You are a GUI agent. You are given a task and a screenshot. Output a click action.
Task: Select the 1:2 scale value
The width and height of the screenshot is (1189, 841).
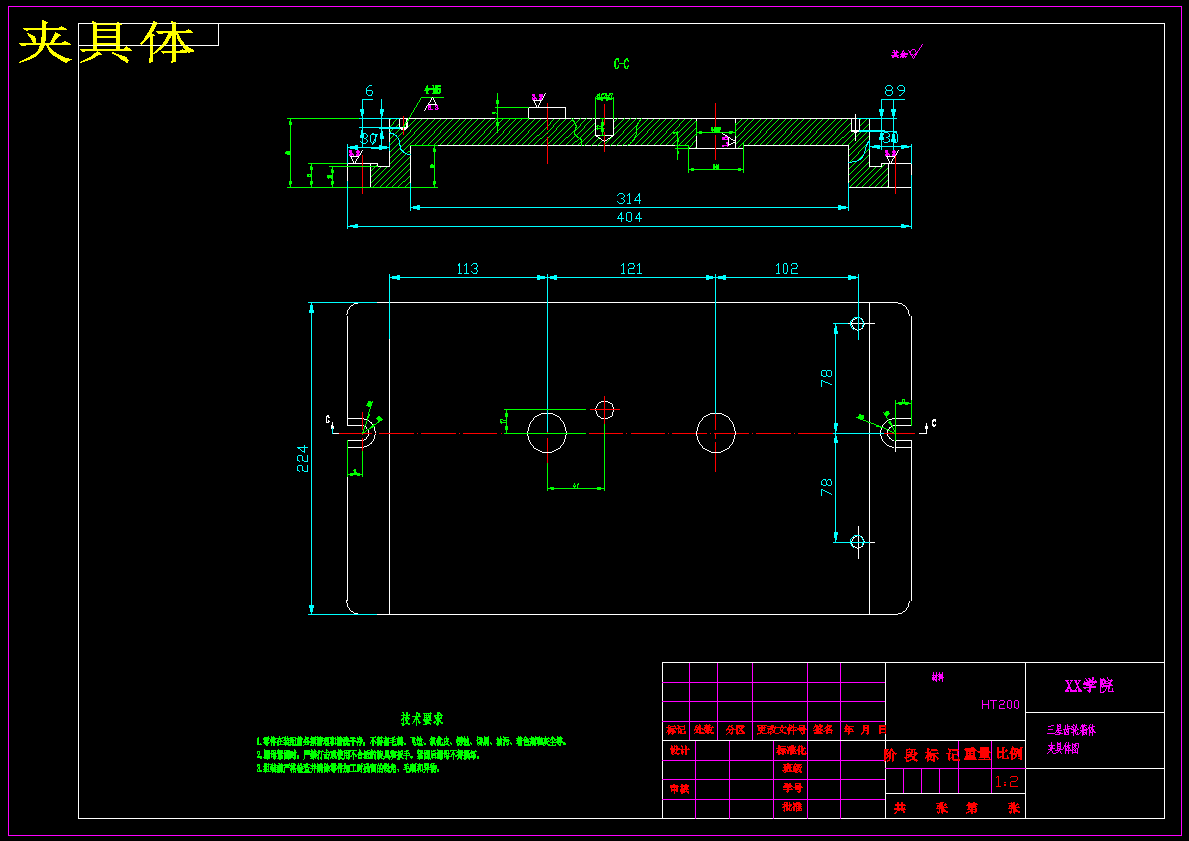coord(1007,782)
